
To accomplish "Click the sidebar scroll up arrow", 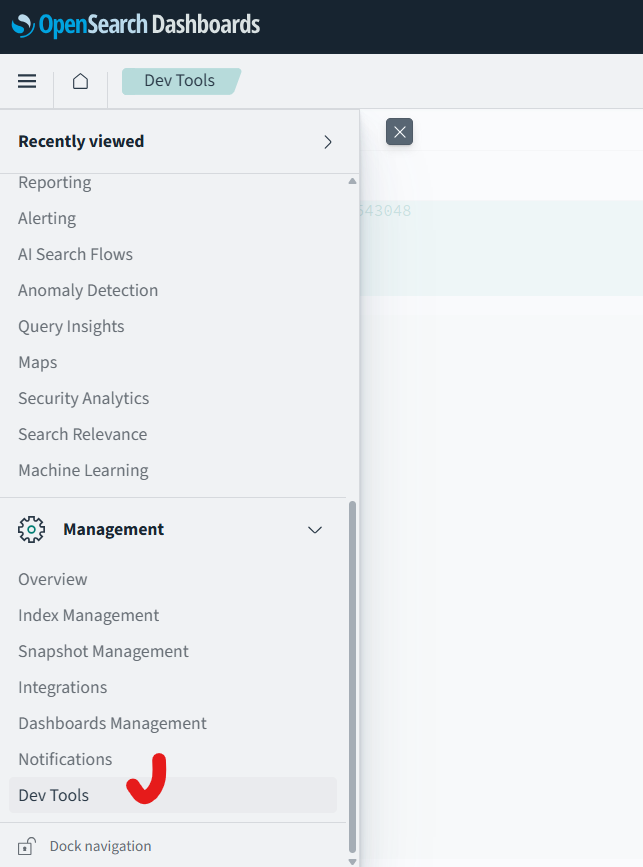I will point(352,181).
